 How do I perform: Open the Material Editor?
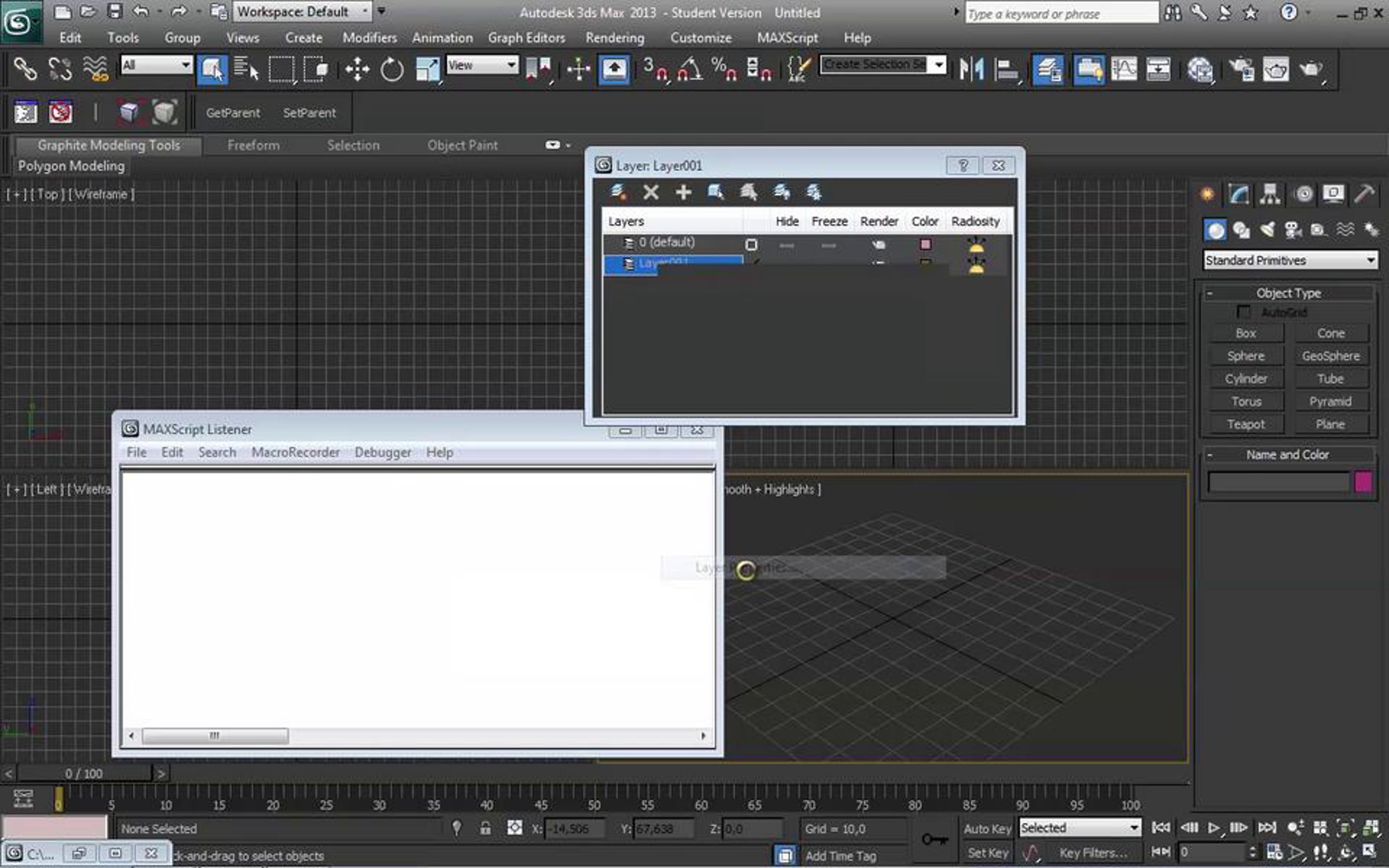click(x=1200, y=69)
